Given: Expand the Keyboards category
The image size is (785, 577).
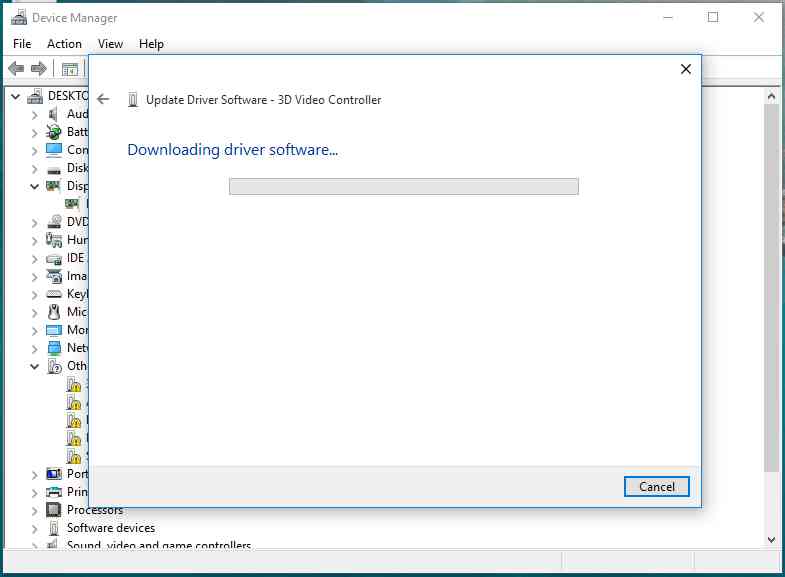Looking at the screenshot, I should click(x=34, y=295).
